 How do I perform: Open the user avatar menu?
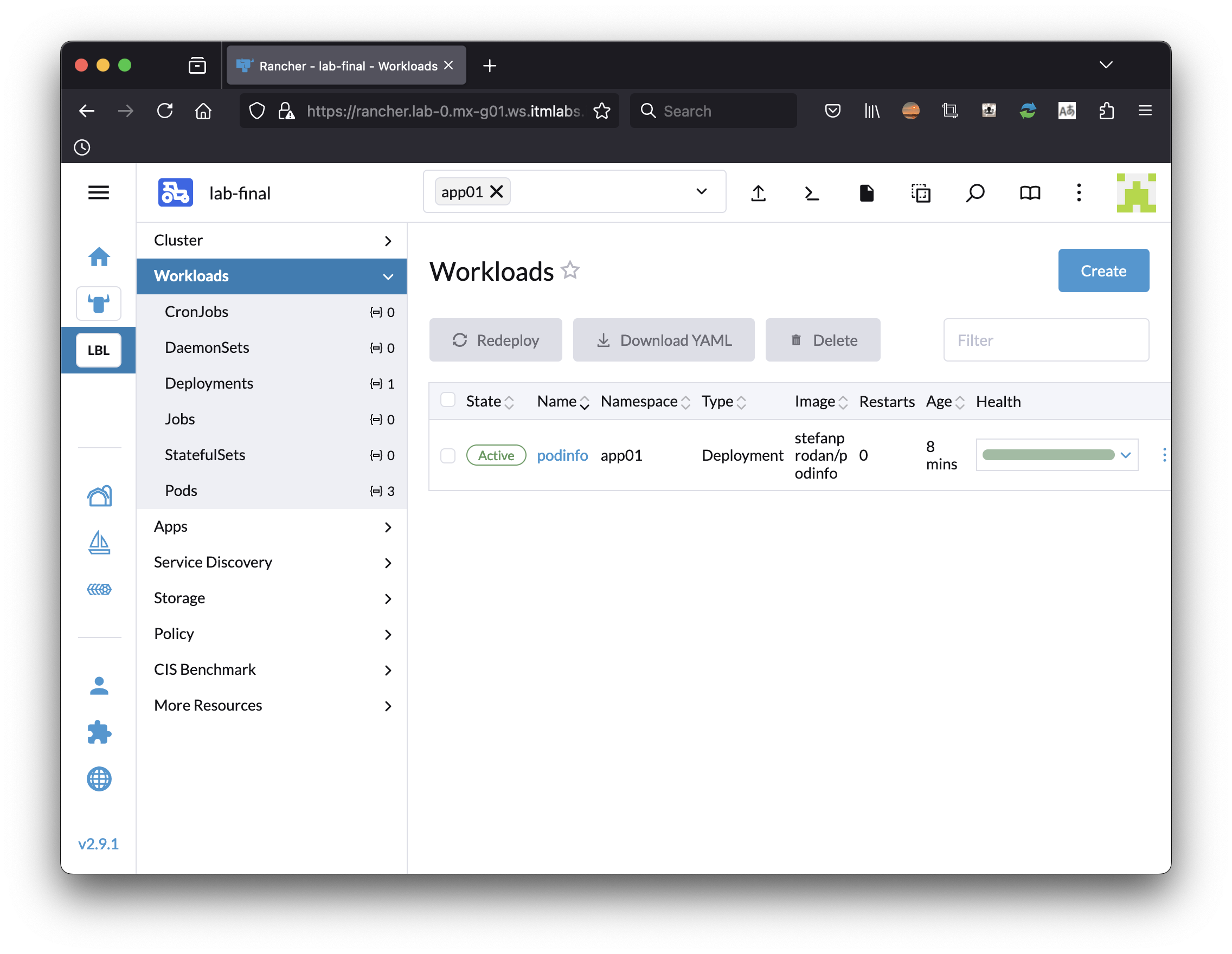pyautogui.click(x=1136, y=193)
